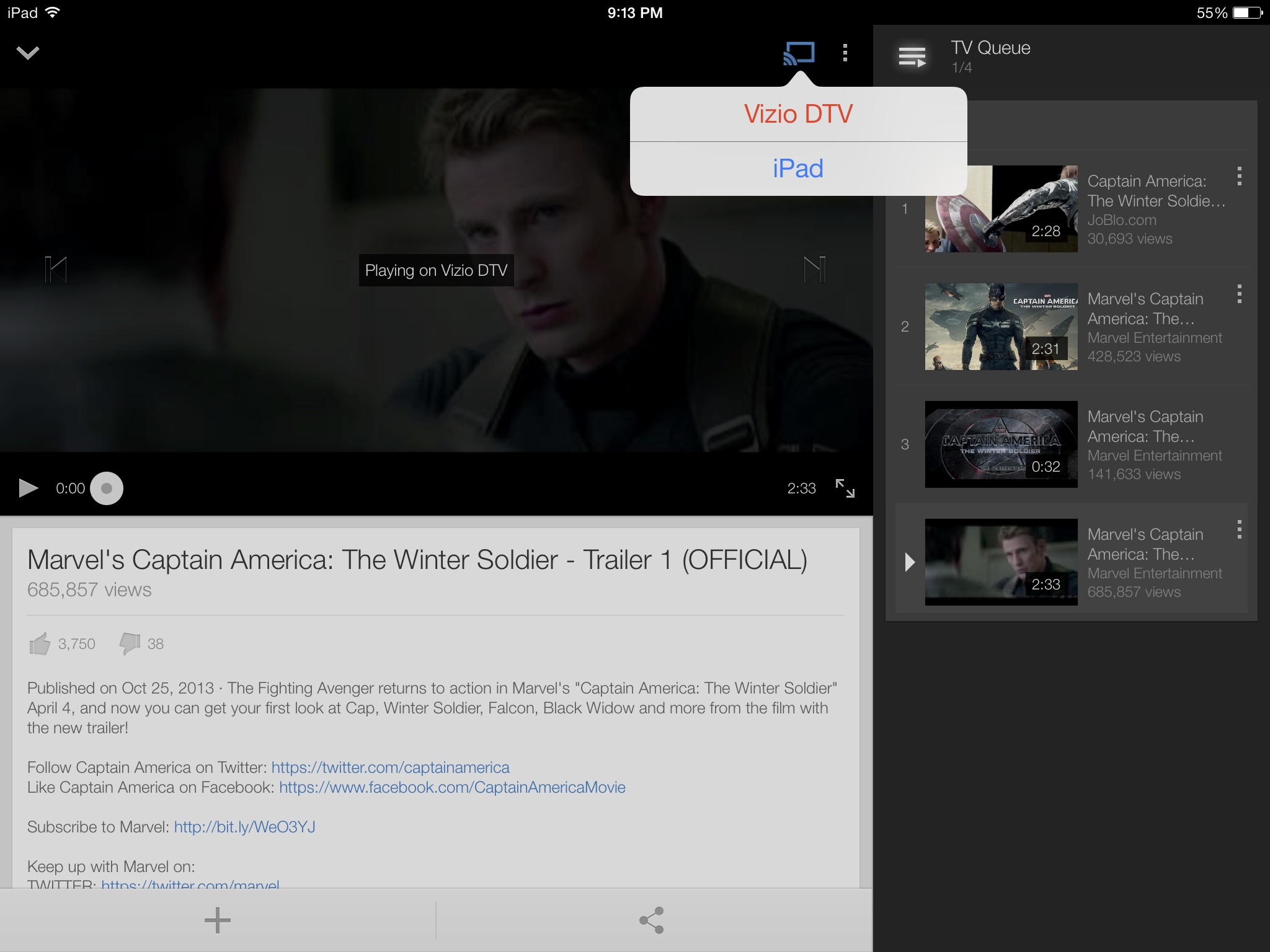
Task: Skip to the previous video
Action: point(56,270)
